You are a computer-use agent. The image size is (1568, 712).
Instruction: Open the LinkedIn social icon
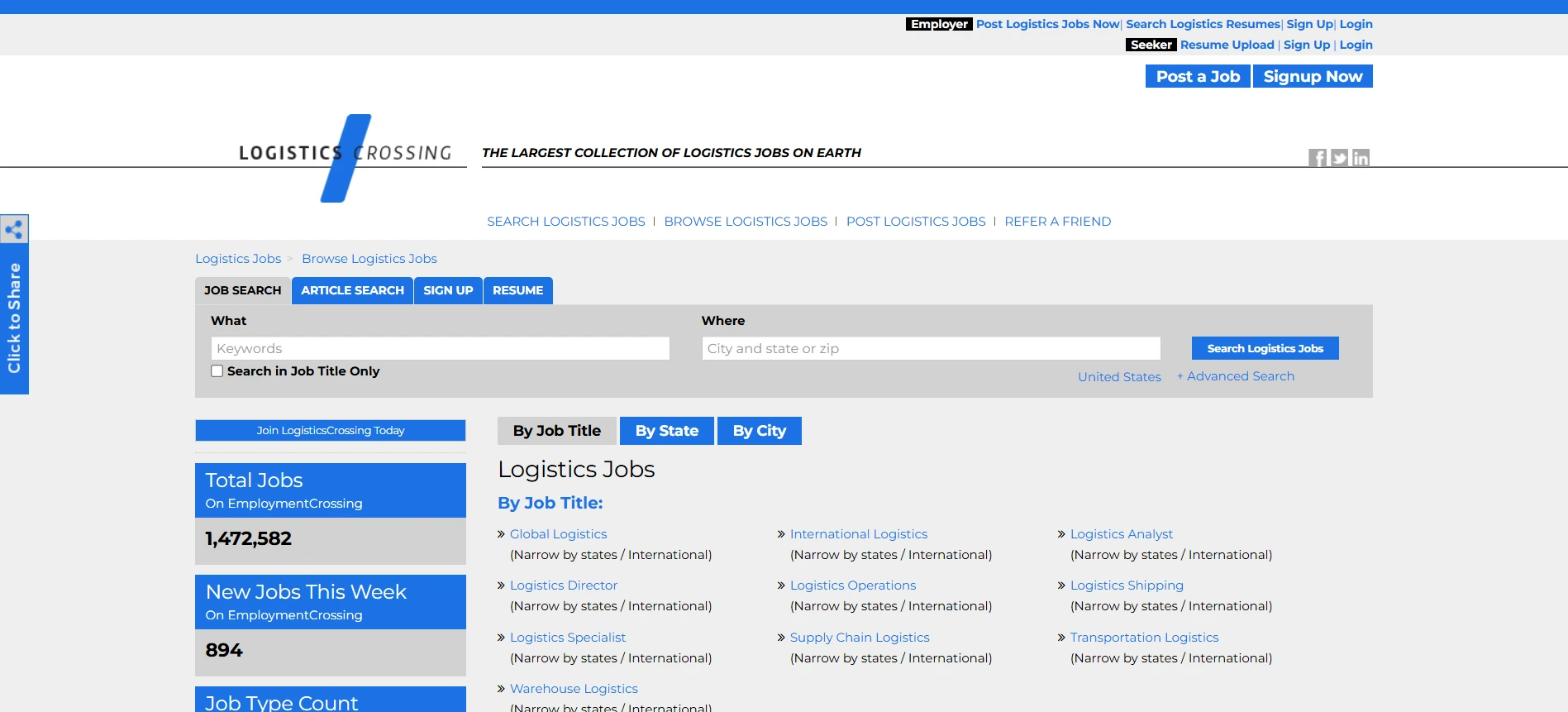(x=1361, y=158)
